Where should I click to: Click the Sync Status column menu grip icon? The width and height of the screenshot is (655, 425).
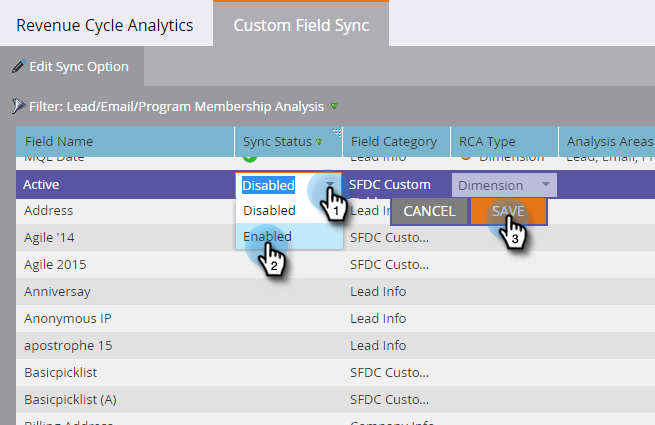tap(337, 132)
